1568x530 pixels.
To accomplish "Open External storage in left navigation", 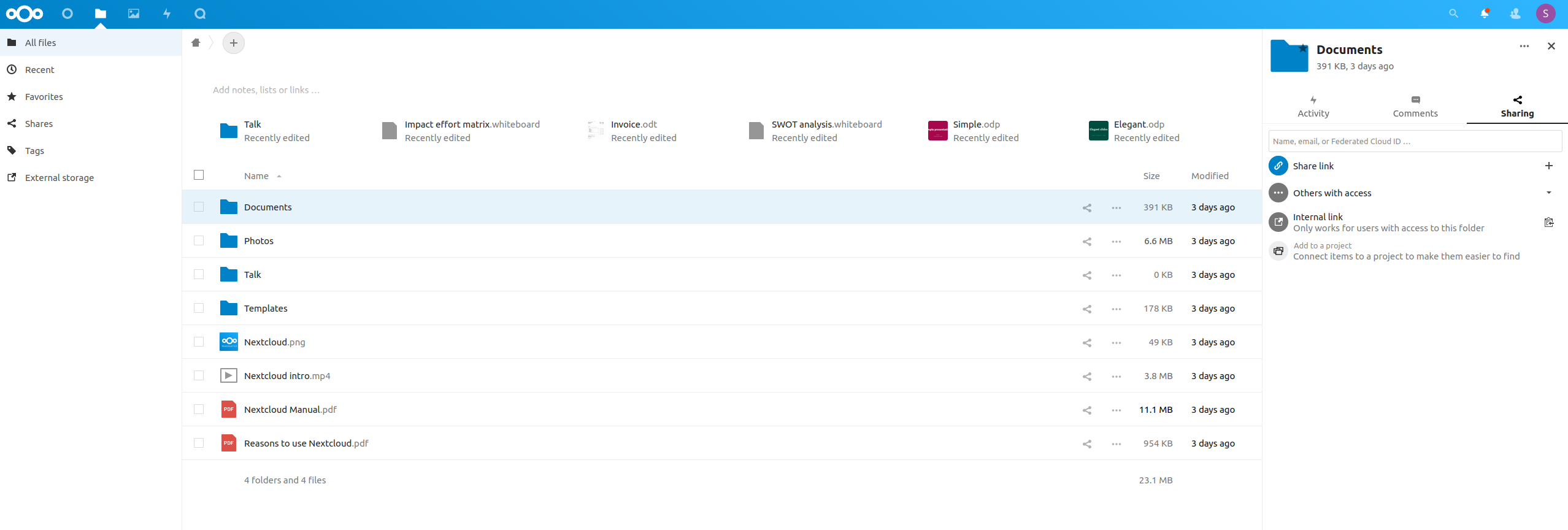I will coord(91,177).
